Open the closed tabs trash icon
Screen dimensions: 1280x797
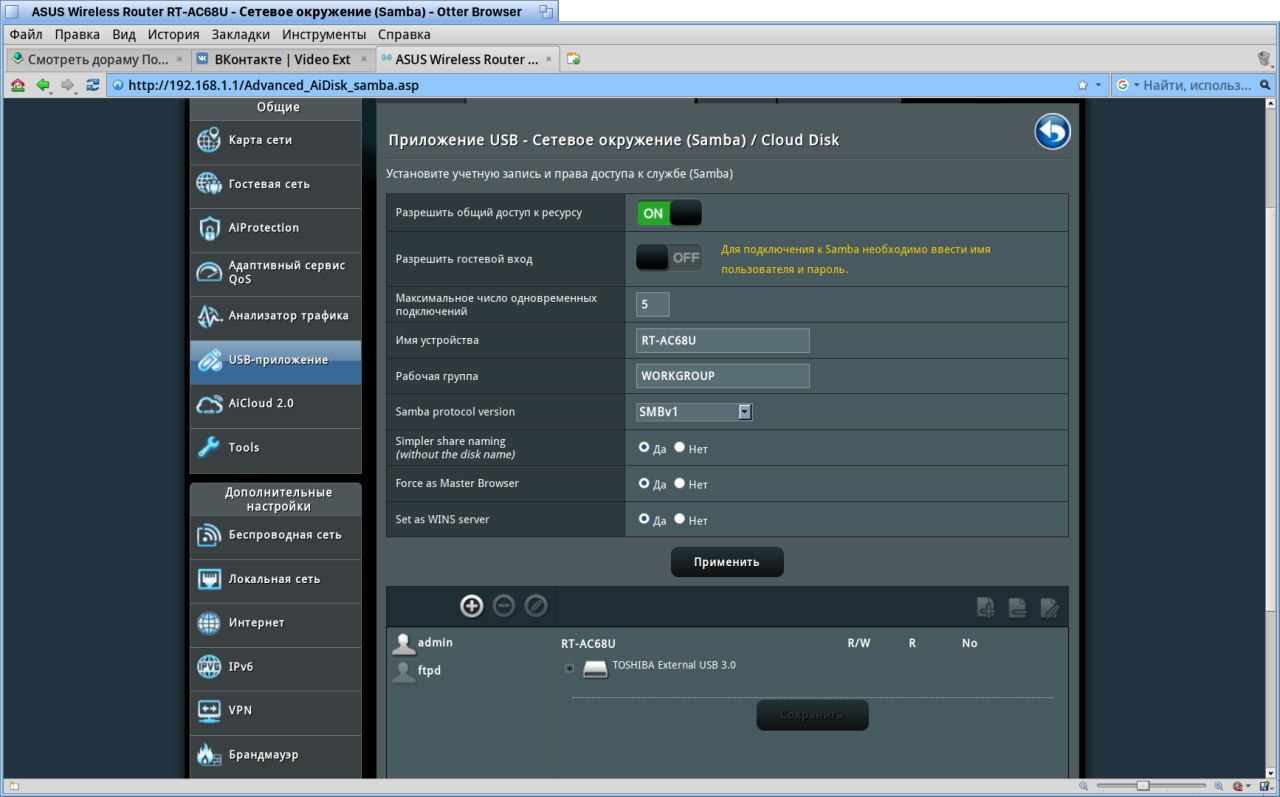(x=1264, y=59)
